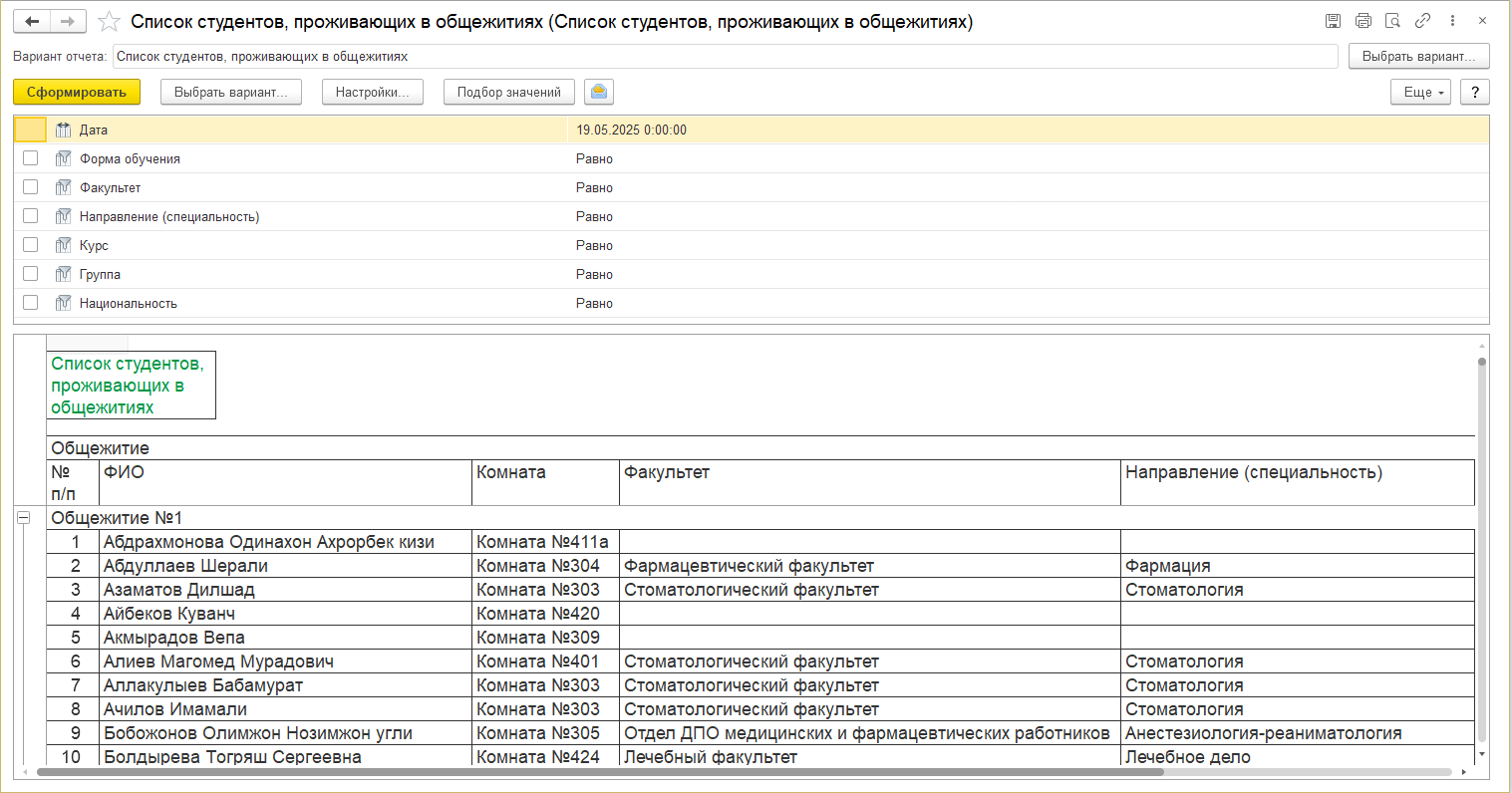Save the report with diskette icon
The height and width of the screenshot is (793, 1512).
coord(1334,21)
